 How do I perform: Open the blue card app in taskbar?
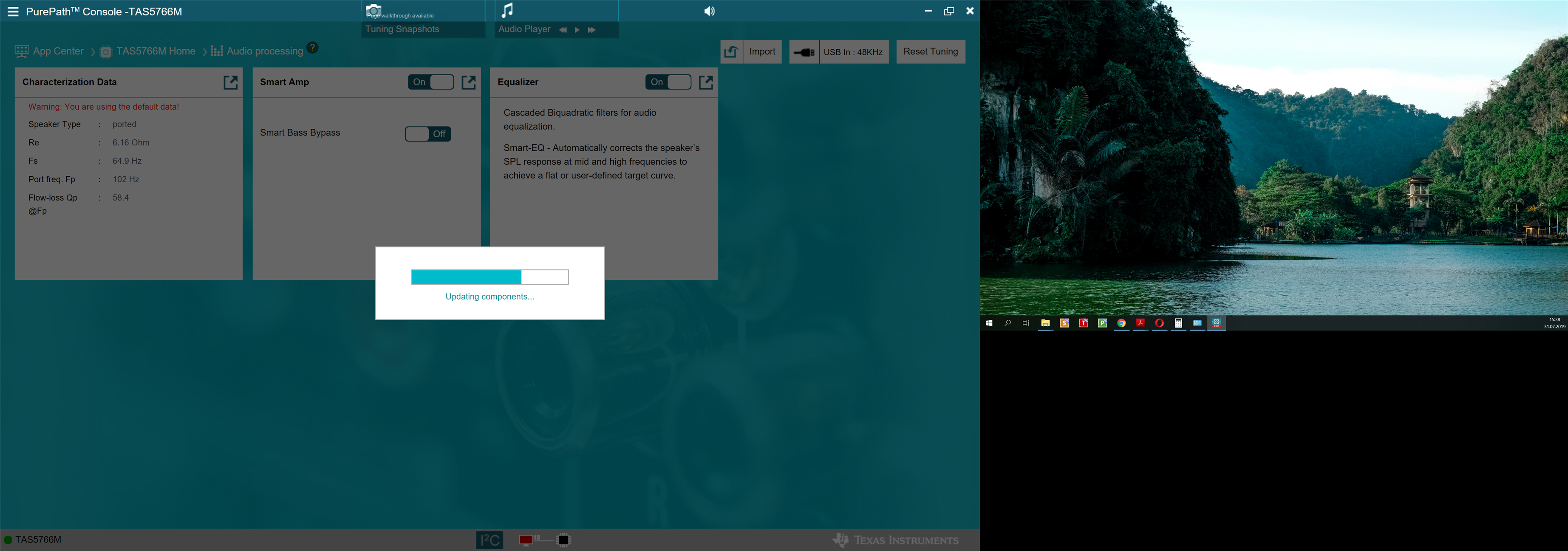tap(1197, 323)
